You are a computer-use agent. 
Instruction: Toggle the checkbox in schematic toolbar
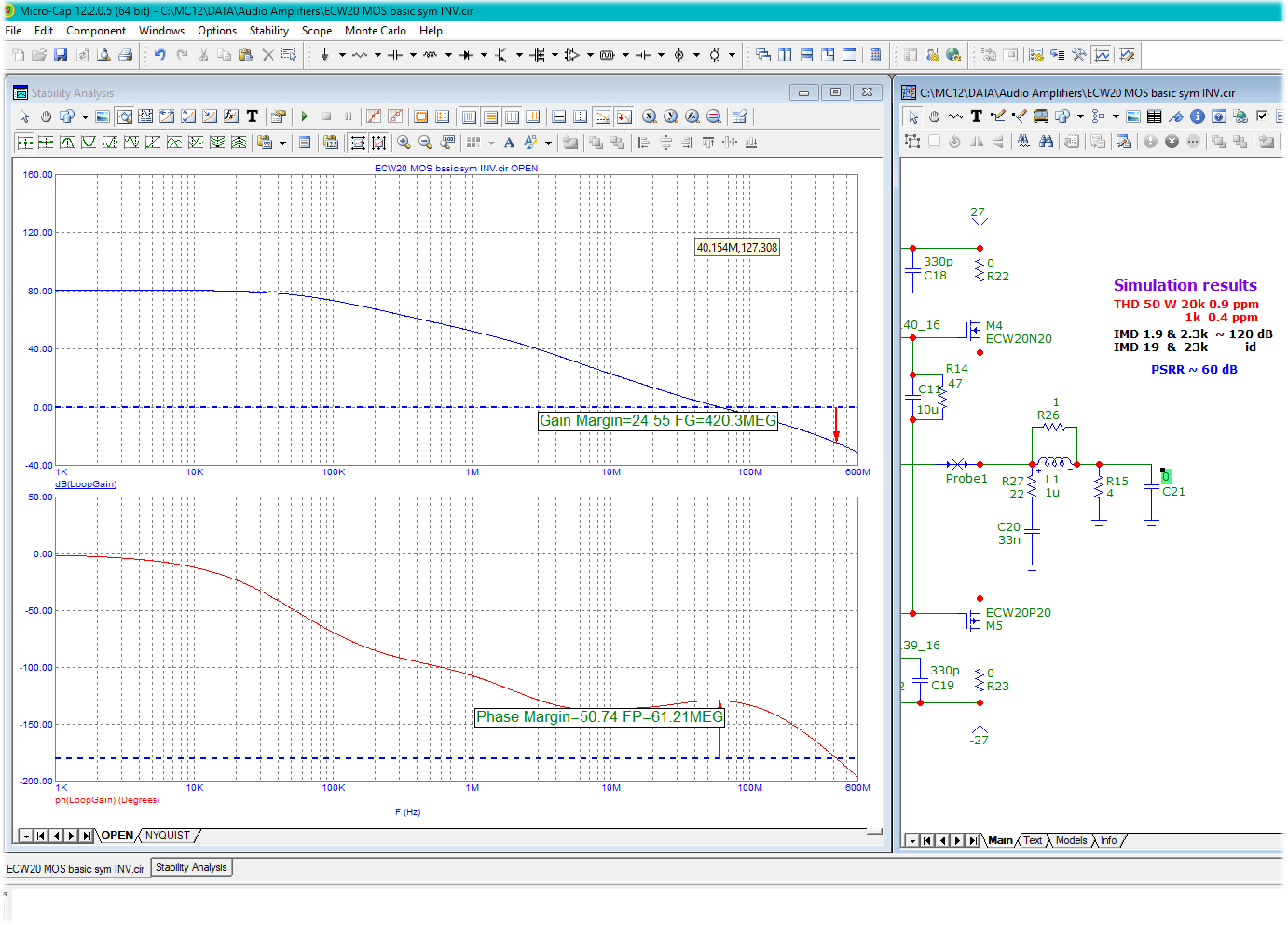(1262, 116)
